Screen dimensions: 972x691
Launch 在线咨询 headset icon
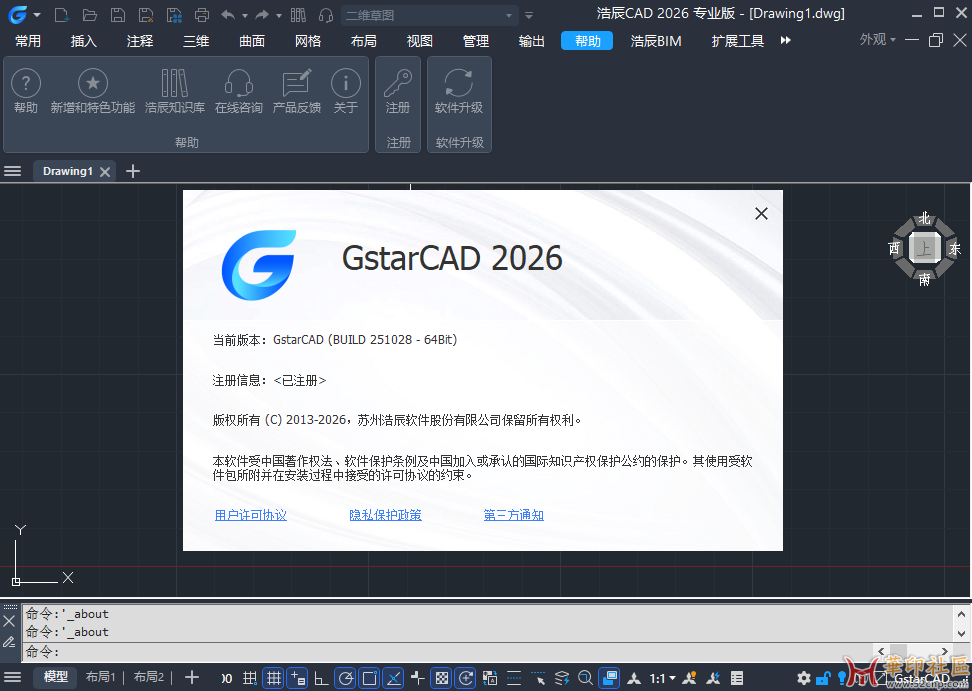238,84
